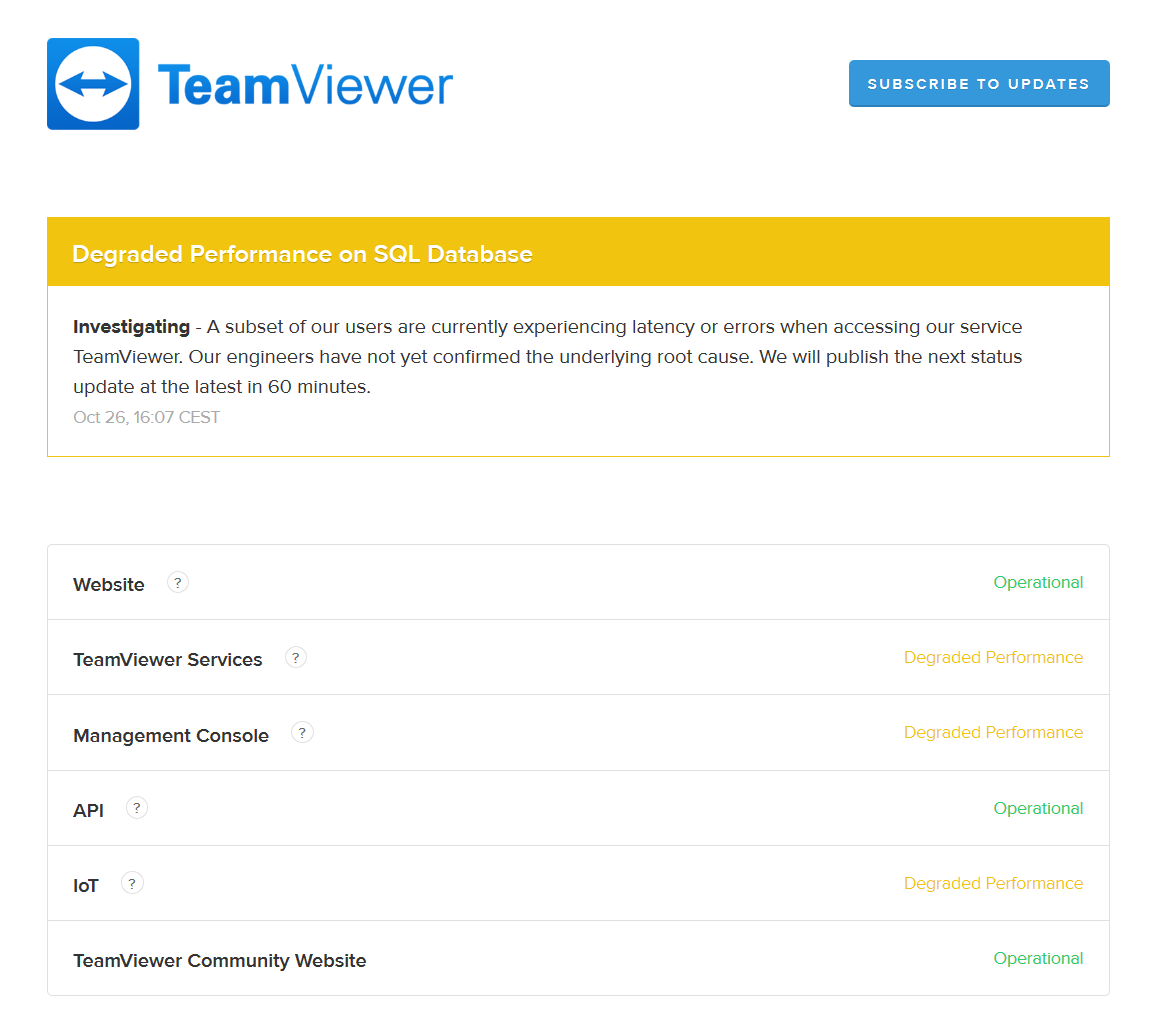The image size is (1162, 1027).
Task: Select the Oct 26, 16:07 CEST timestamp
Action: pos(146,417)
